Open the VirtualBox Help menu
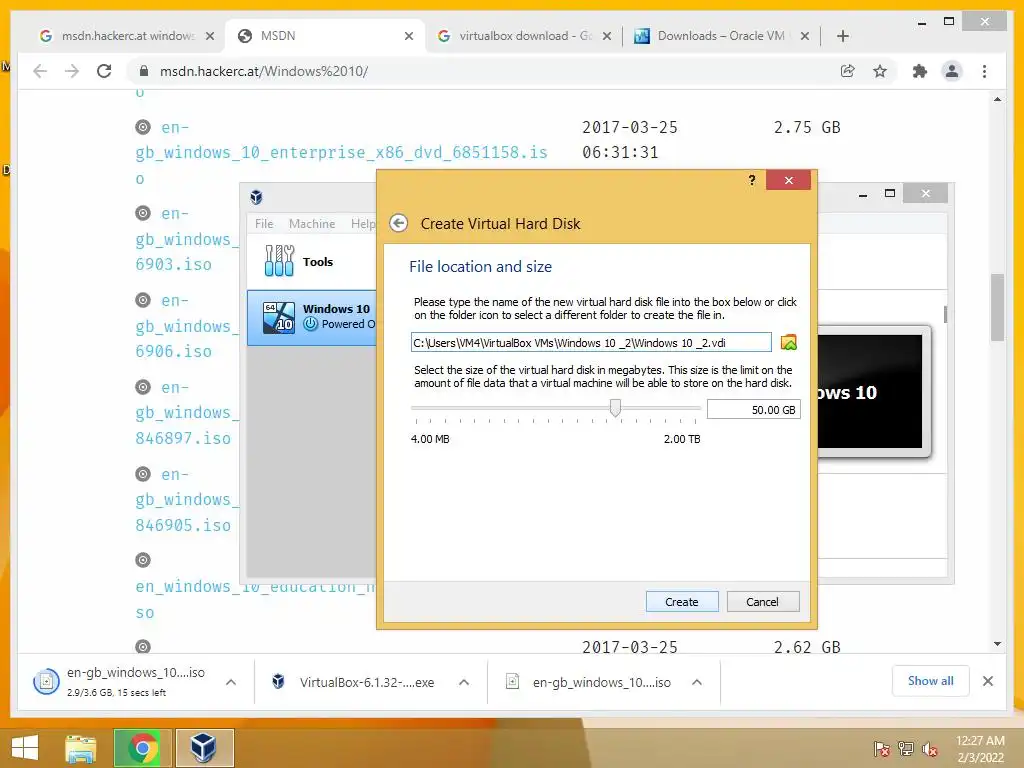 (x=362, y=223)
